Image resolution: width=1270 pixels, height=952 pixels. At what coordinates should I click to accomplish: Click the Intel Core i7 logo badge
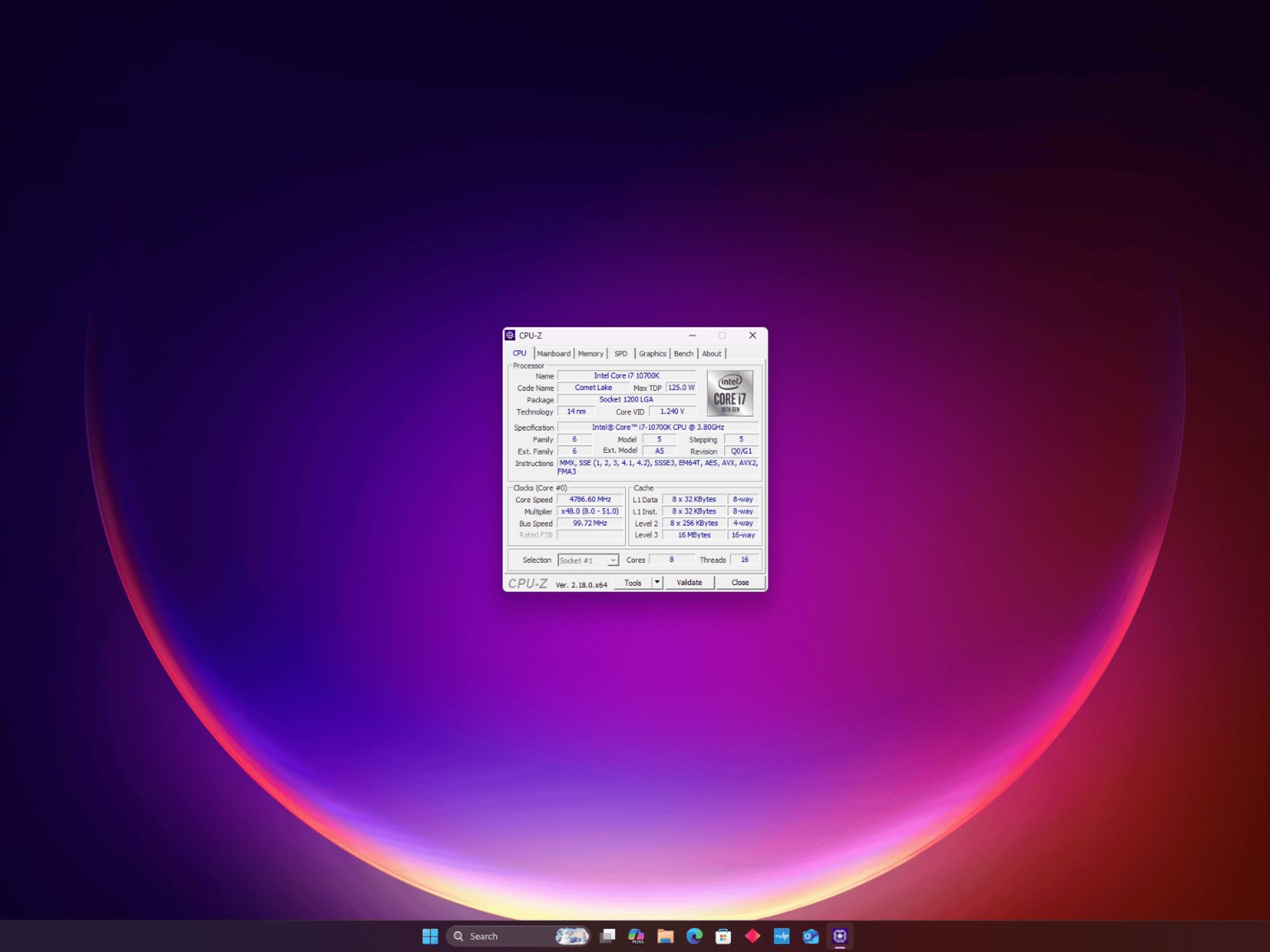730,393
